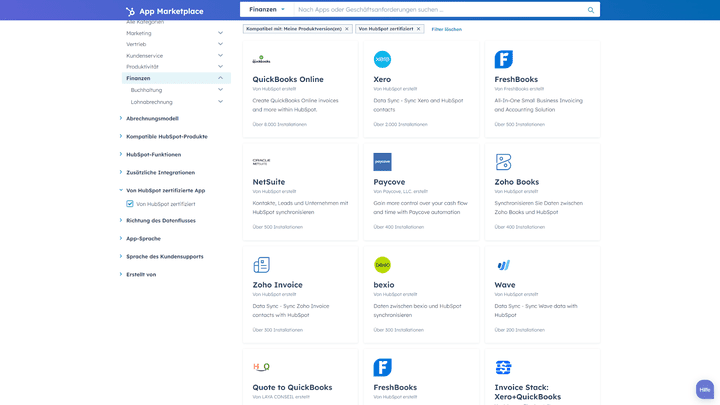
Task: Select the Produktivität category
Action: pyautogui.click(x=142, y=67)
